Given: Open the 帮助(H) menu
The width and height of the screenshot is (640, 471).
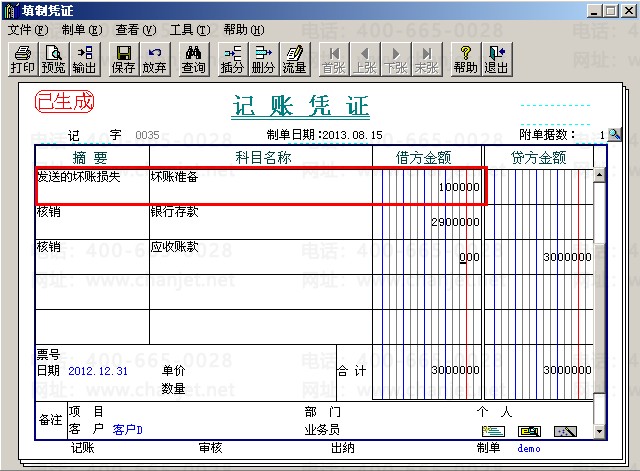Looking at the screenshot, I should pyautogui.click(x=244, y=30).
